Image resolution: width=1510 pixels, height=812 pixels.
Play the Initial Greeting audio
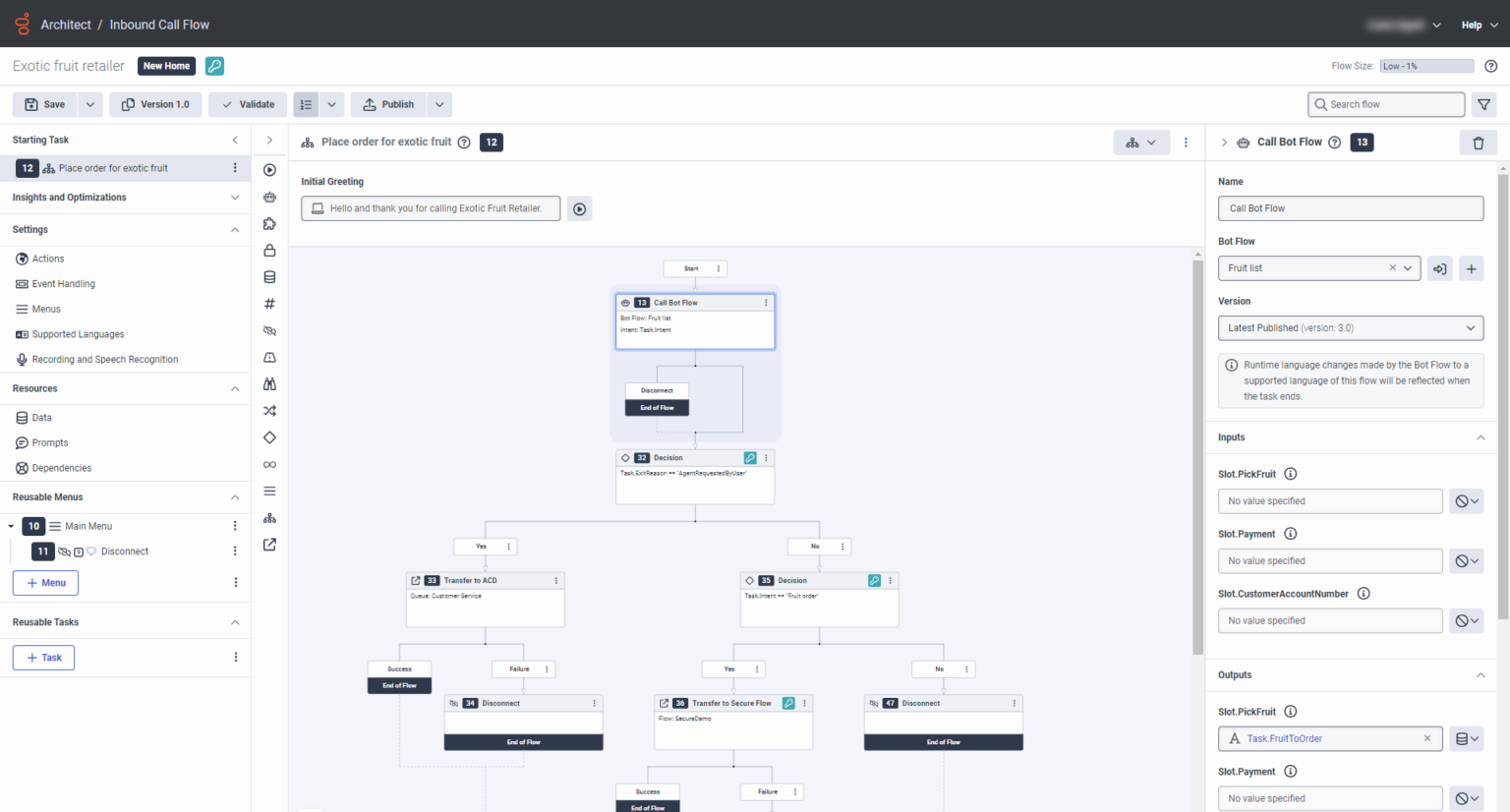579,208
